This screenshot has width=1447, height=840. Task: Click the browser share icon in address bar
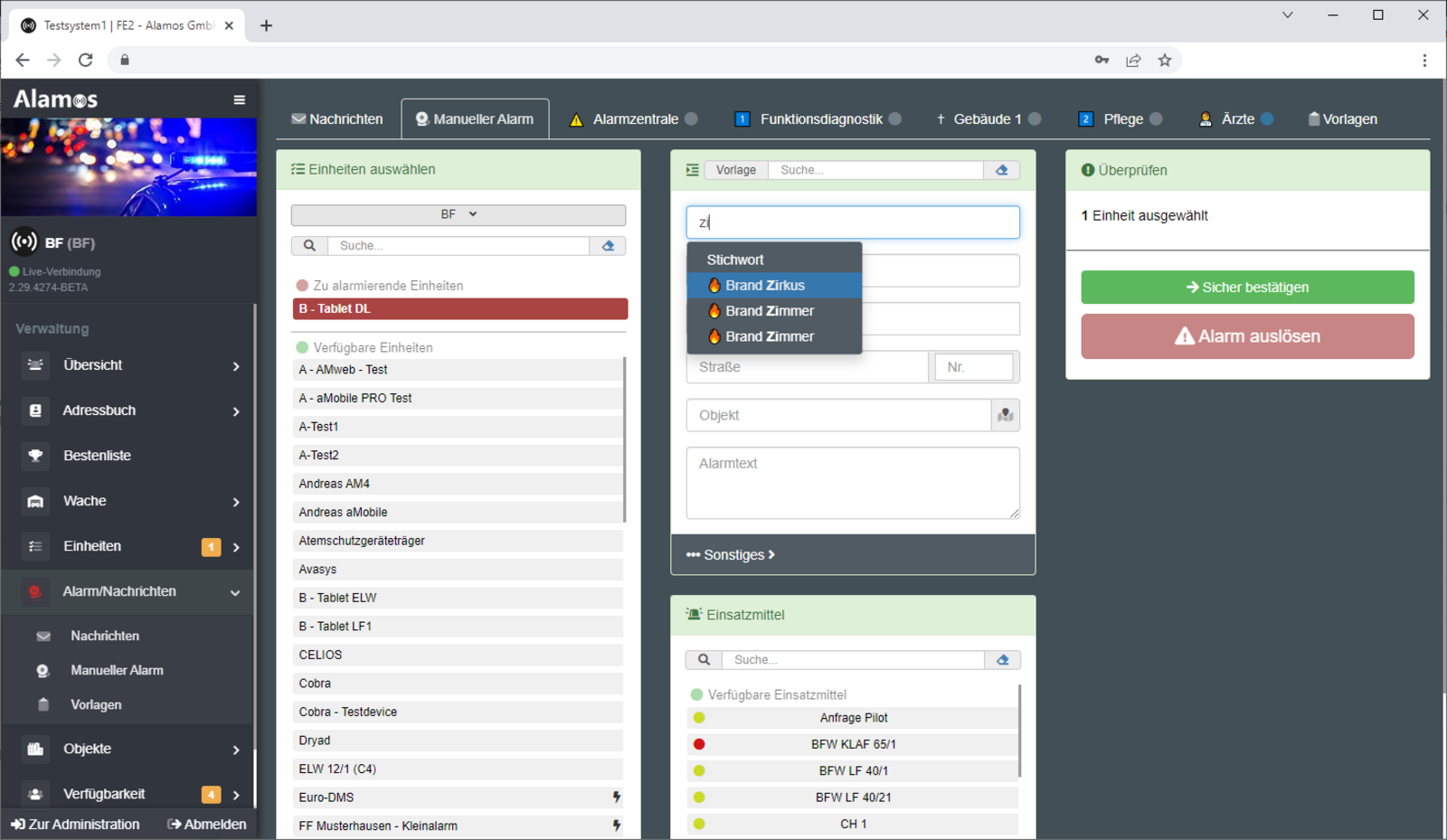pos(1133,61)
